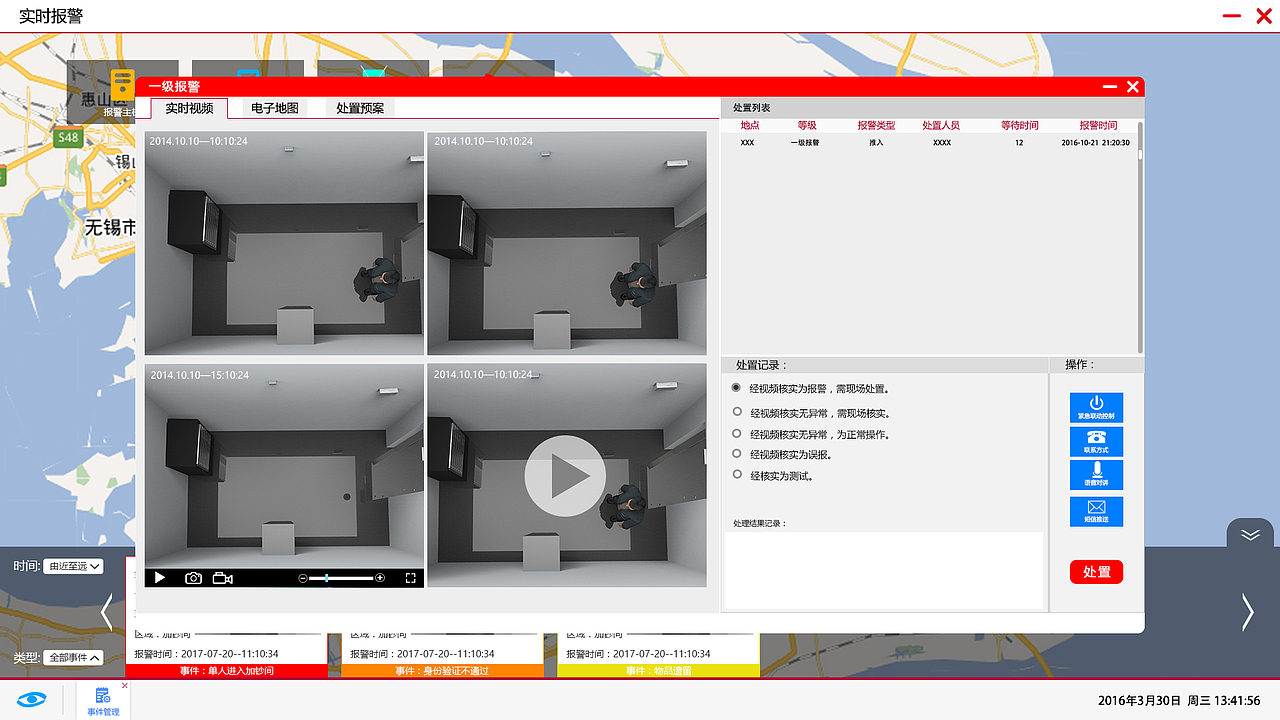Click the zoom-out minus icon in video controls
1280x720 pixels.
tap(303, 578)
